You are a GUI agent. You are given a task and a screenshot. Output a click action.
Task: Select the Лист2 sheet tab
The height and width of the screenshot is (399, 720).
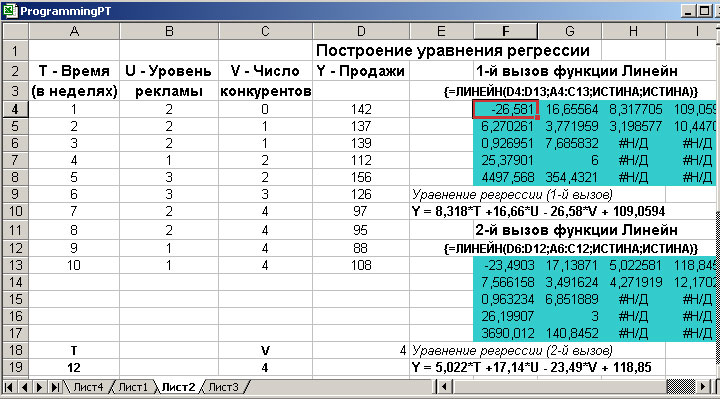(178, 387)
